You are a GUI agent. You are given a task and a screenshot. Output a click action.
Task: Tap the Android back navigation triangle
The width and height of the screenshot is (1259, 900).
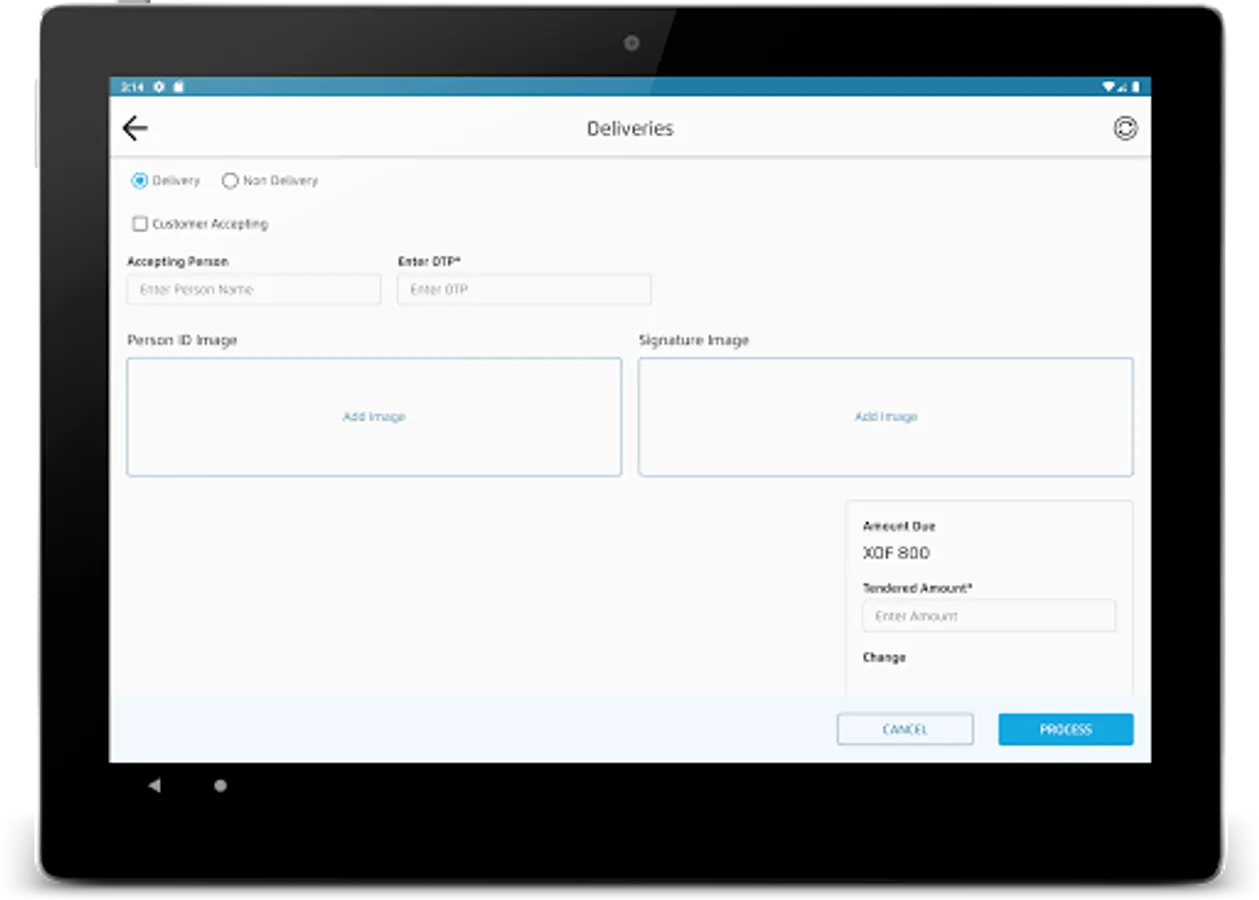[x=154, y=786]
